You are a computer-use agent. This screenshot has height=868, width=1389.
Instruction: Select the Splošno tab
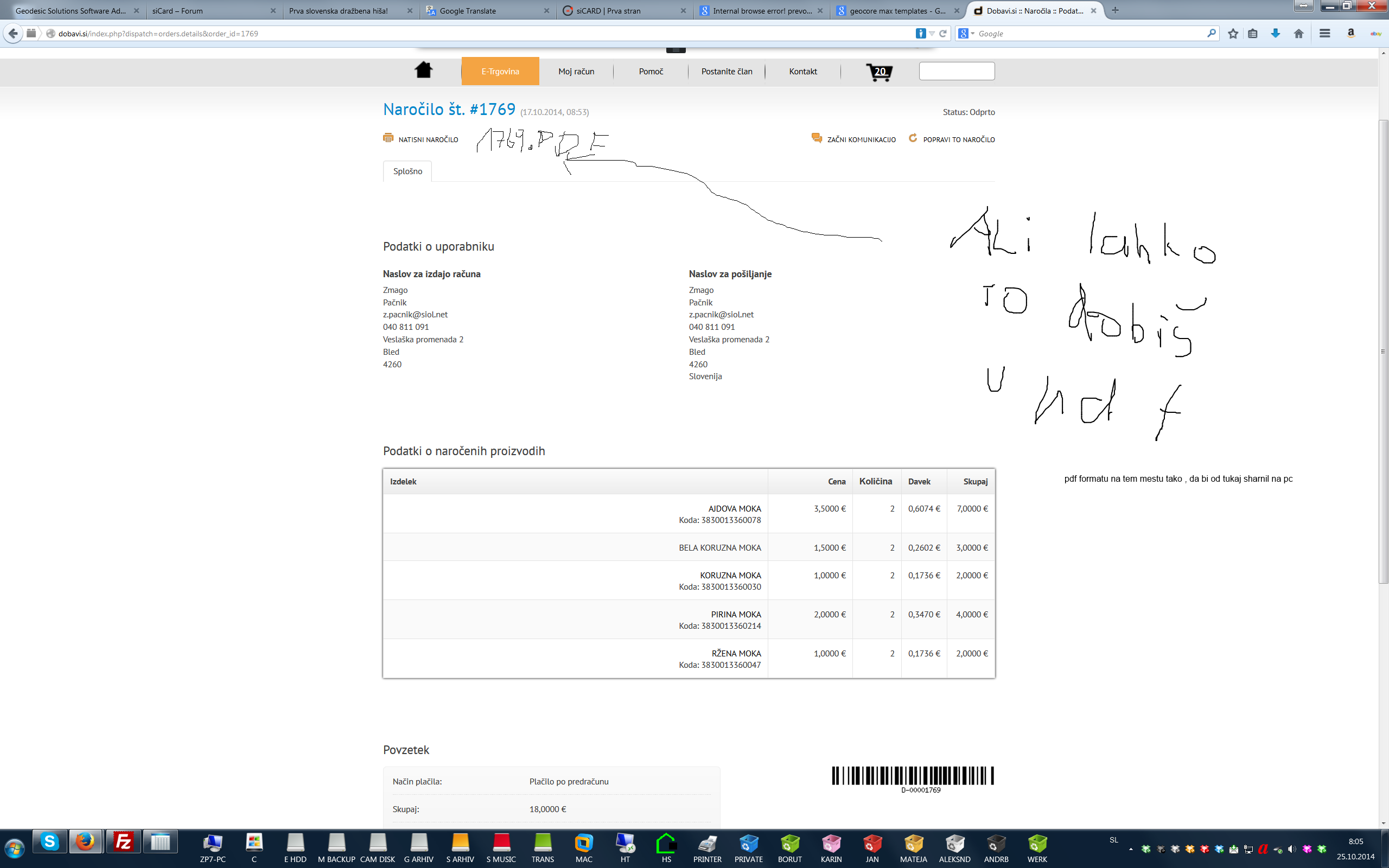pos(407,171)
